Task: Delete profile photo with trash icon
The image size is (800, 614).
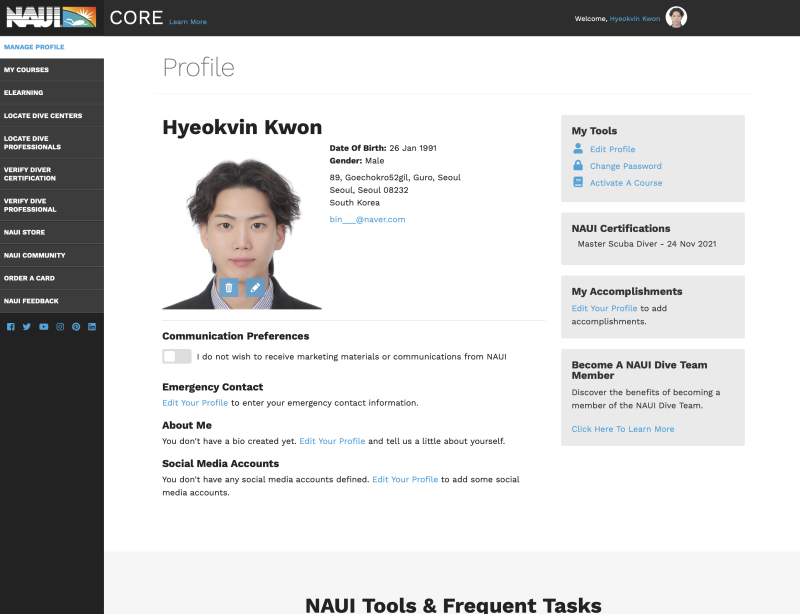Action: click(x=229, y=287)
